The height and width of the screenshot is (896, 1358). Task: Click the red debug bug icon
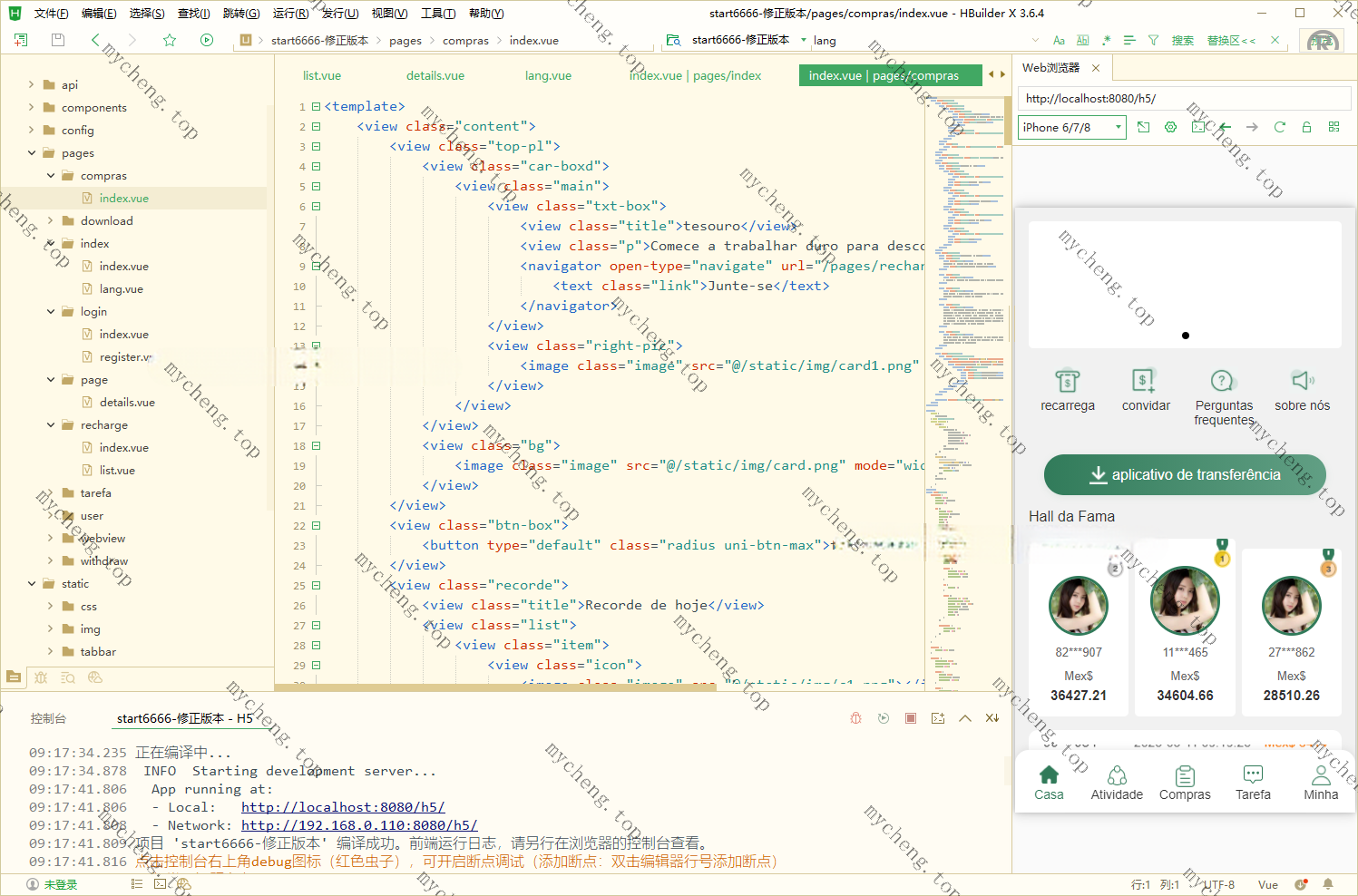click(x=855, y=718)
